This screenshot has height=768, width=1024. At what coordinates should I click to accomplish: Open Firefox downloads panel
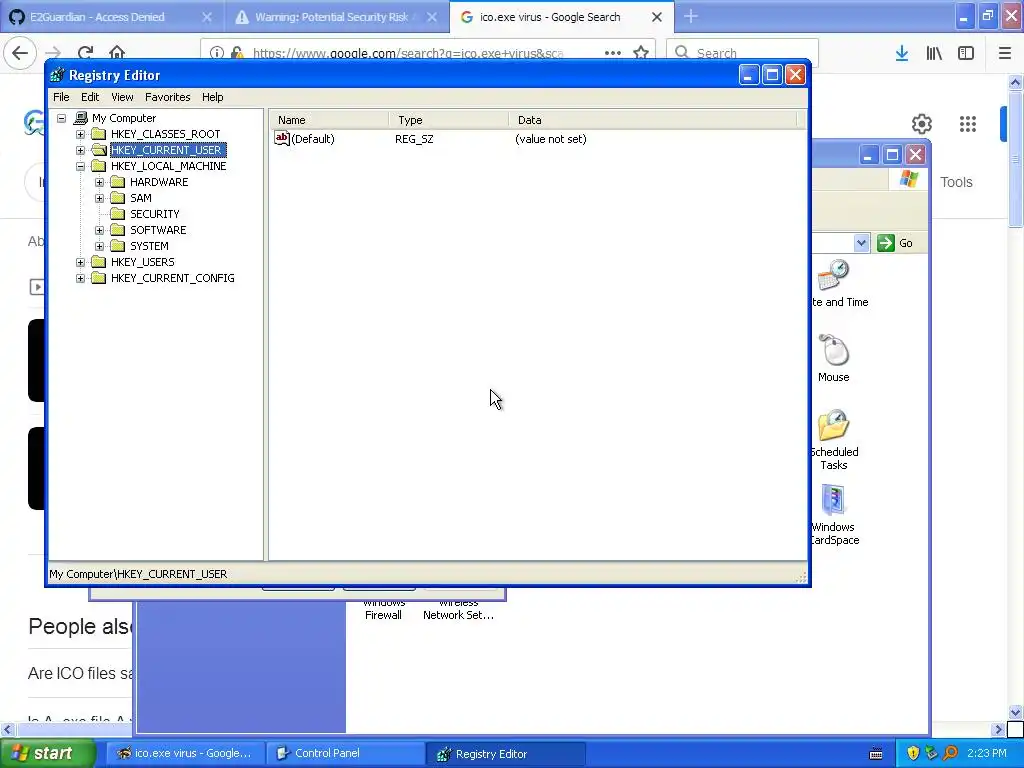coord(902,53)
